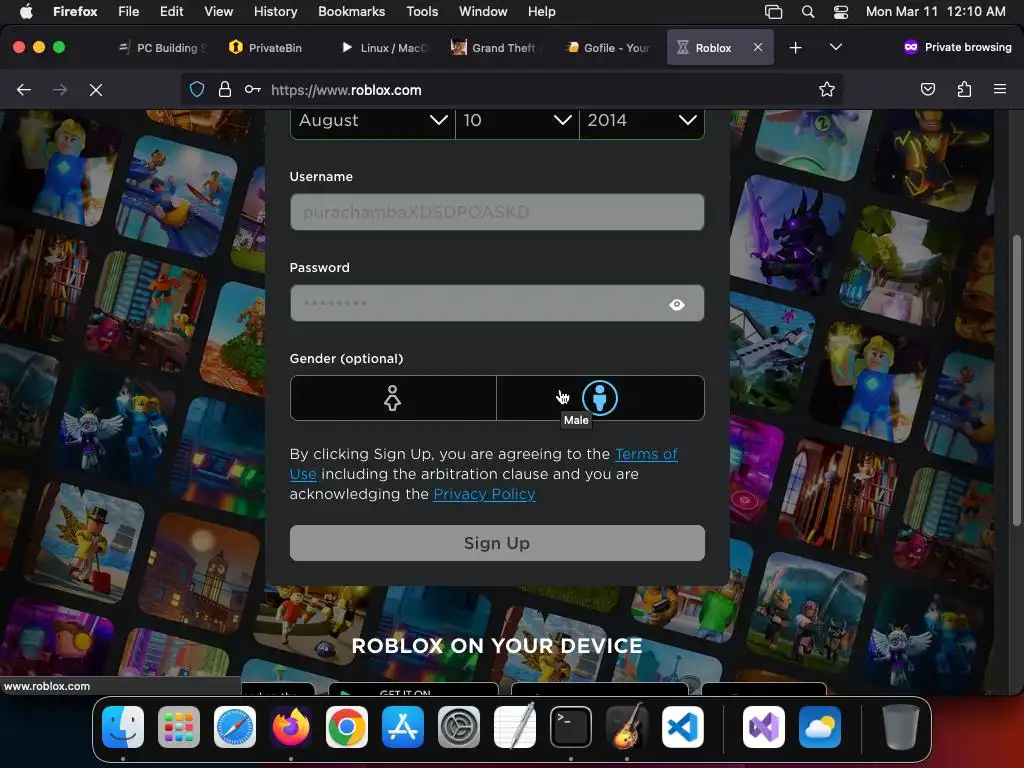
Task: Open the Terms of Use link
Action: point(646,454)
